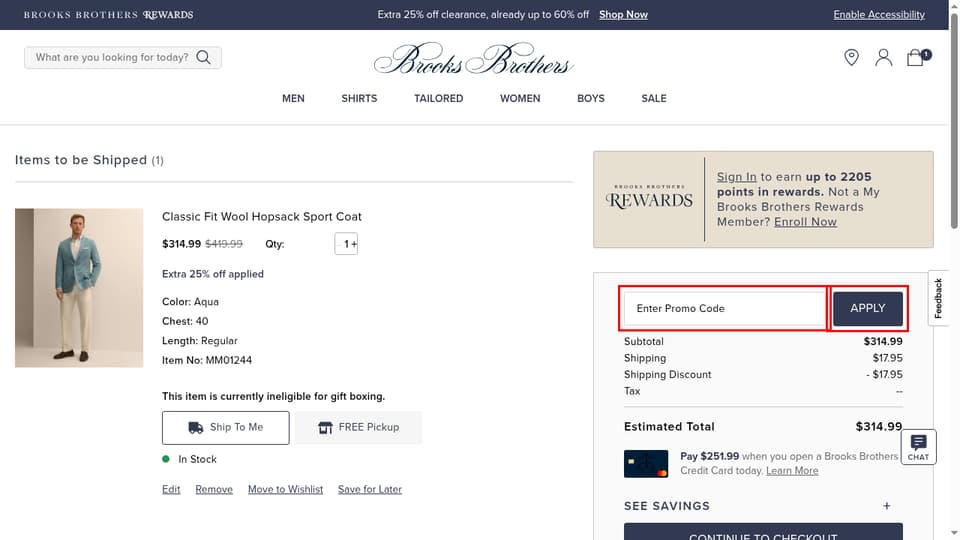
Task: Click the Enroll Now link
Action: [805, 222]
